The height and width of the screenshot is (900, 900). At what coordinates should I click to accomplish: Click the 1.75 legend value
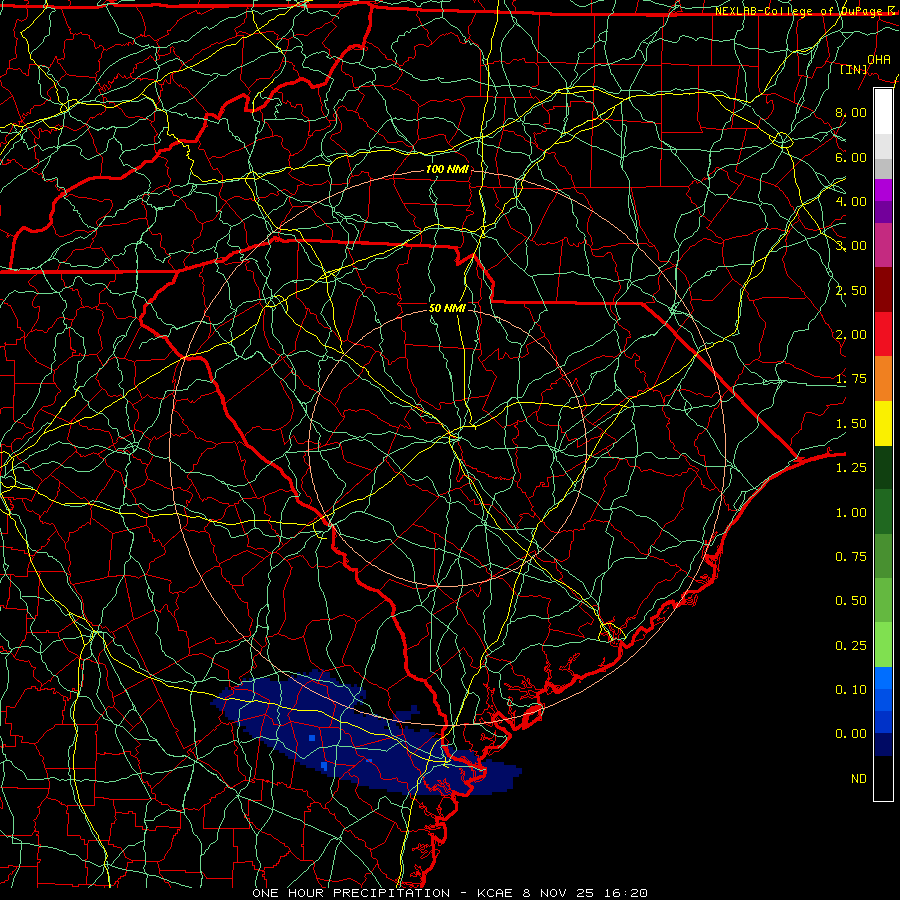pyautogui.click(x=851, y=379)
